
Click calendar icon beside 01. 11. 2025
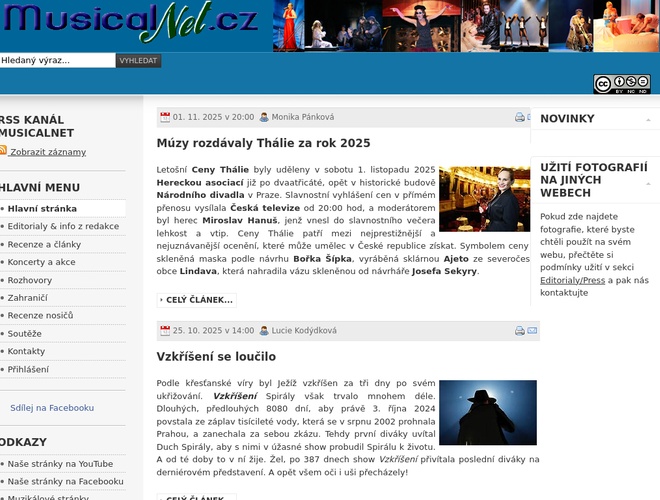pos(165,117)
